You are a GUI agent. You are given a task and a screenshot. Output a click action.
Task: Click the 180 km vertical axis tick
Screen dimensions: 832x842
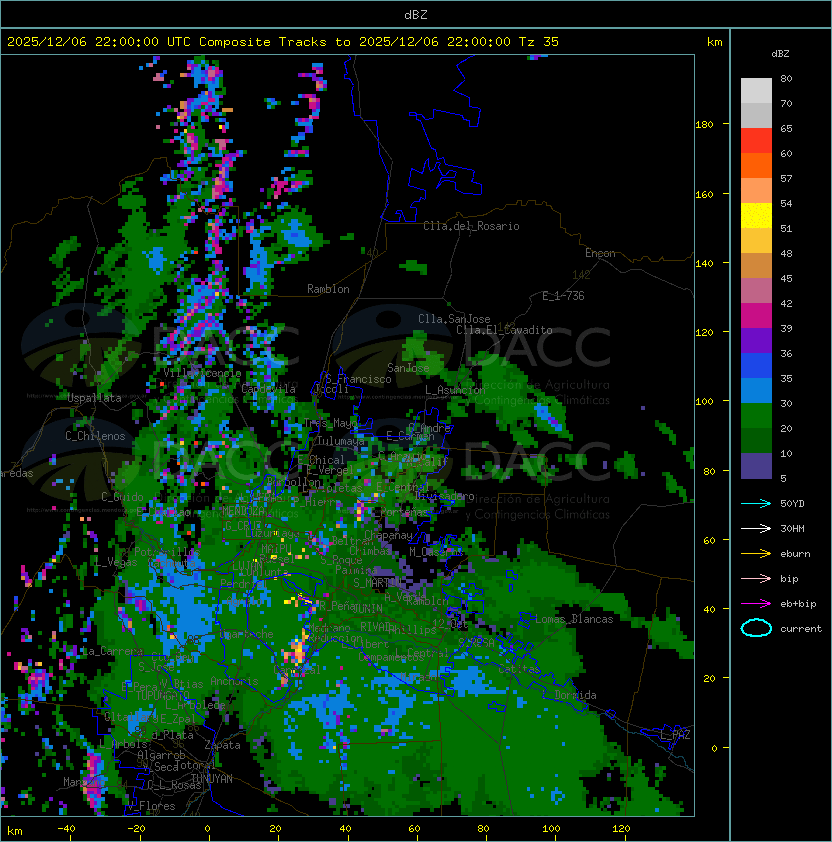[704, 125]
